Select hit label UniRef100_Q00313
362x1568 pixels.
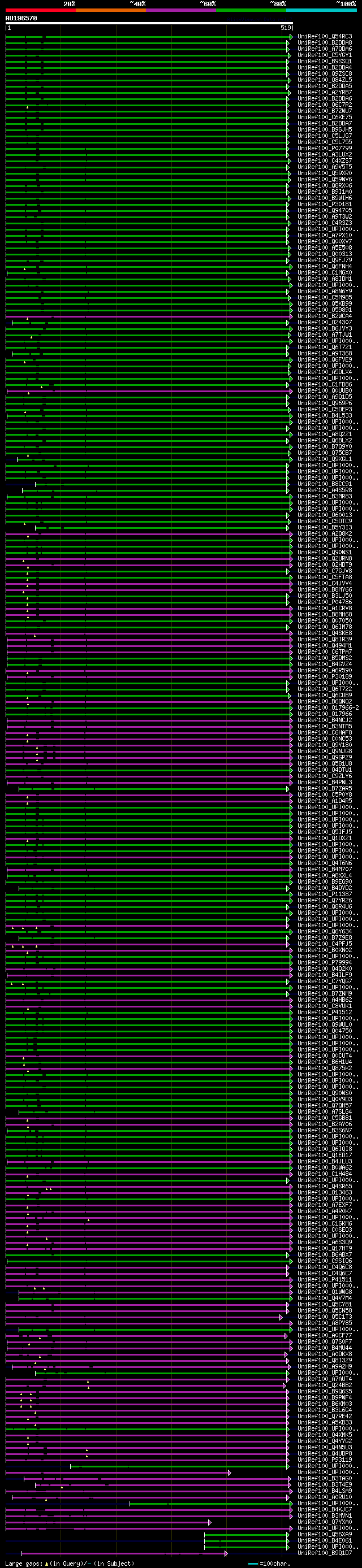tap(324, 254)
